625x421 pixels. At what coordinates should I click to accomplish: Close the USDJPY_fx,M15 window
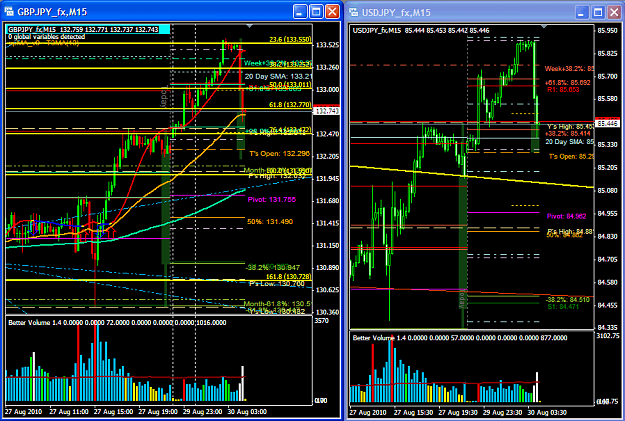tap(614, 12)
